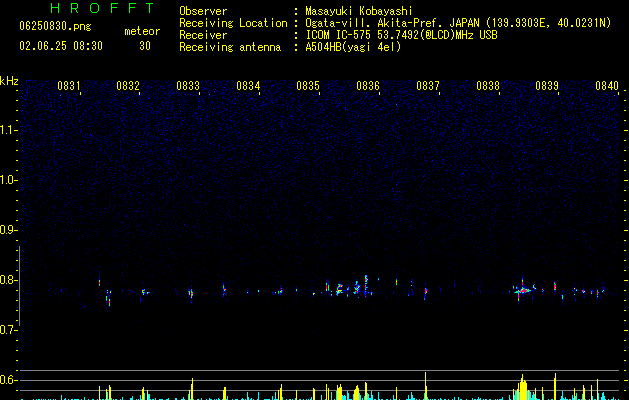The width and height of the screenshot is (629, 400).
Task: Click the meteor label
Action: 142,31
